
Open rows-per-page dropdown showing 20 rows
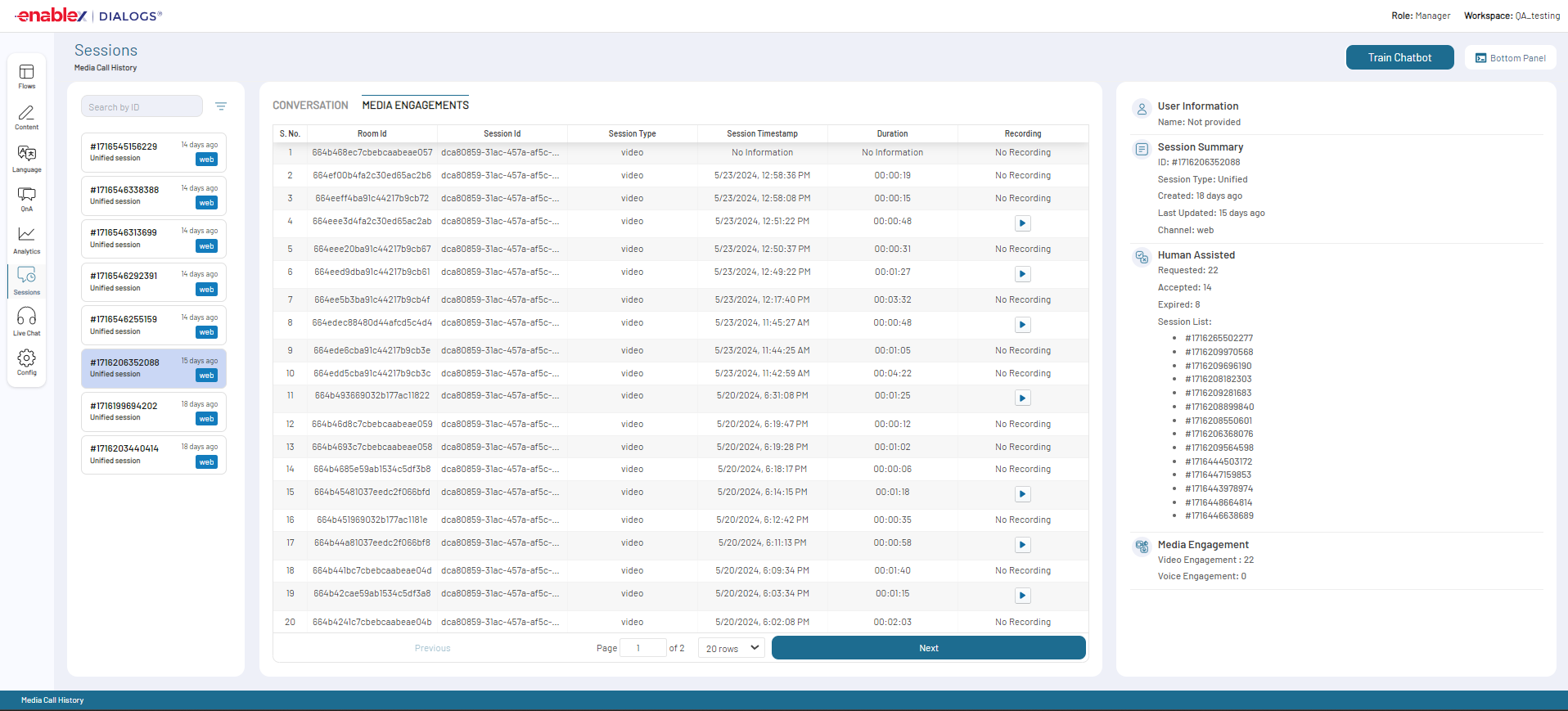[732, 648]
